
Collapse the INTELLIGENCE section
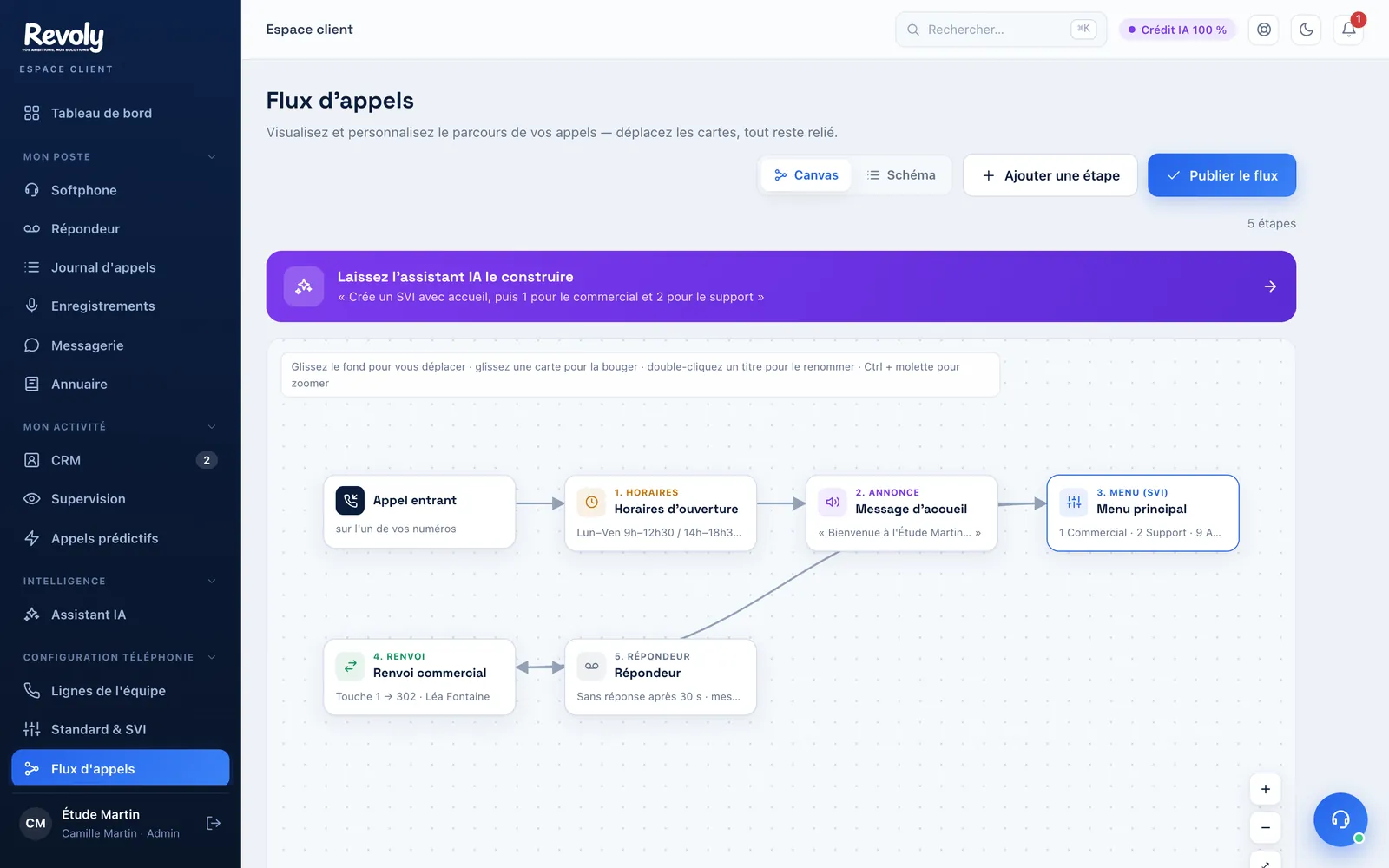pyautogui.click(x=212, y=582)
